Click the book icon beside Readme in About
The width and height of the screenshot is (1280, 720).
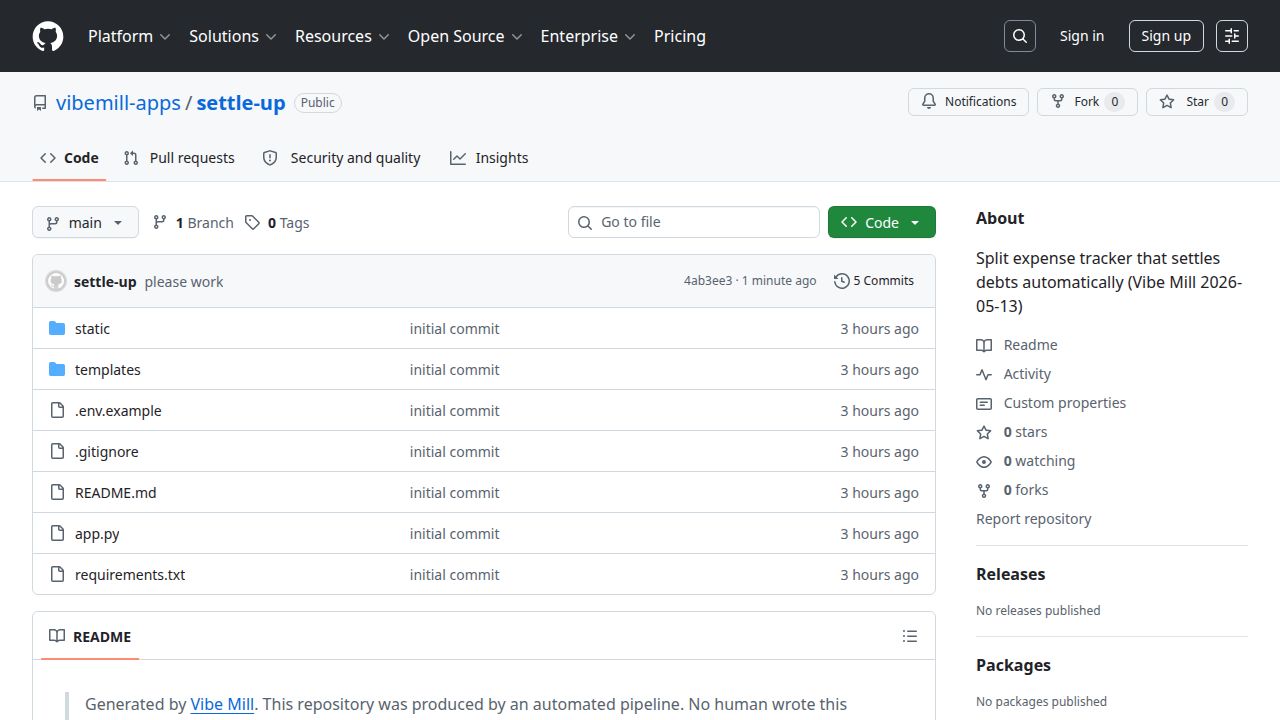coord(984,345)
